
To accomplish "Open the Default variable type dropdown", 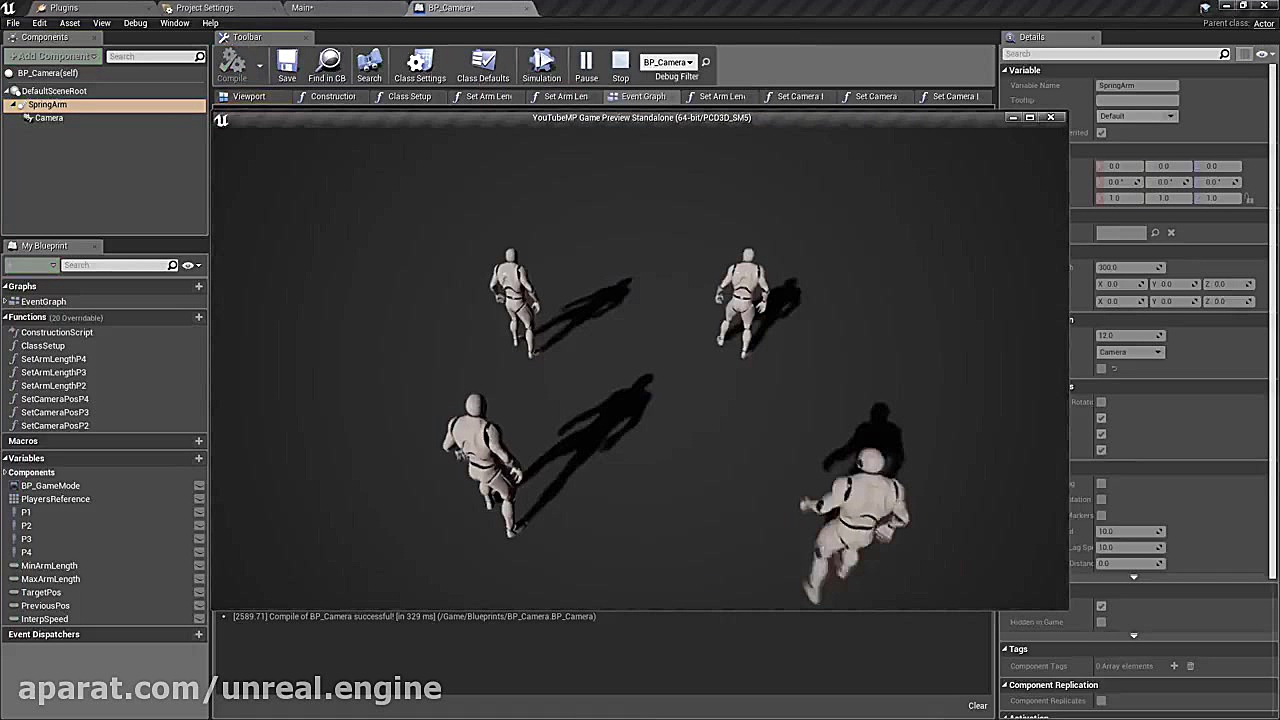I will pyautogui.click(x=1137, y=116).
